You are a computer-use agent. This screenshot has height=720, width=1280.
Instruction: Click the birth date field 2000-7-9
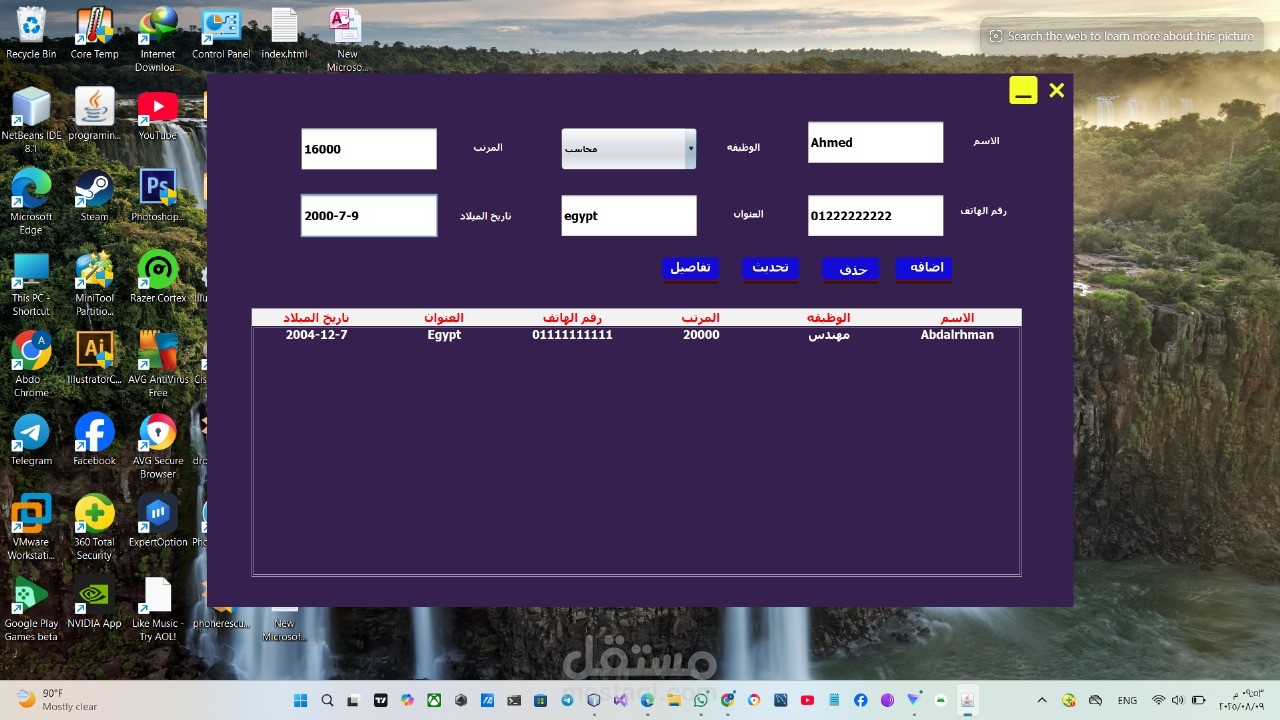369,215
